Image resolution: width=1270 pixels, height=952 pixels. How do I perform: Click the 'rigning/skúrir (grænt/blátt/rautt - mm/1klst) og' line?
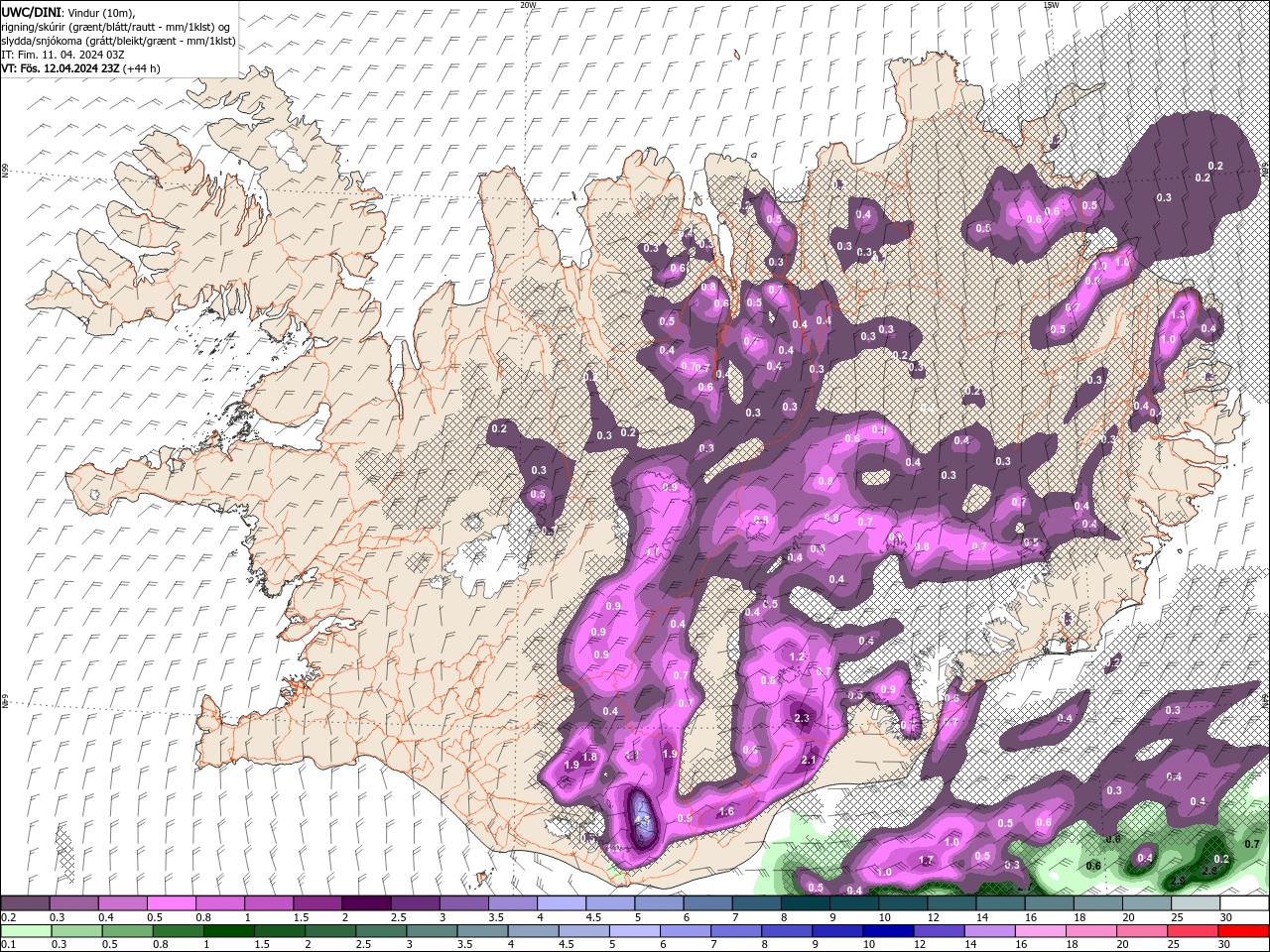116,27
